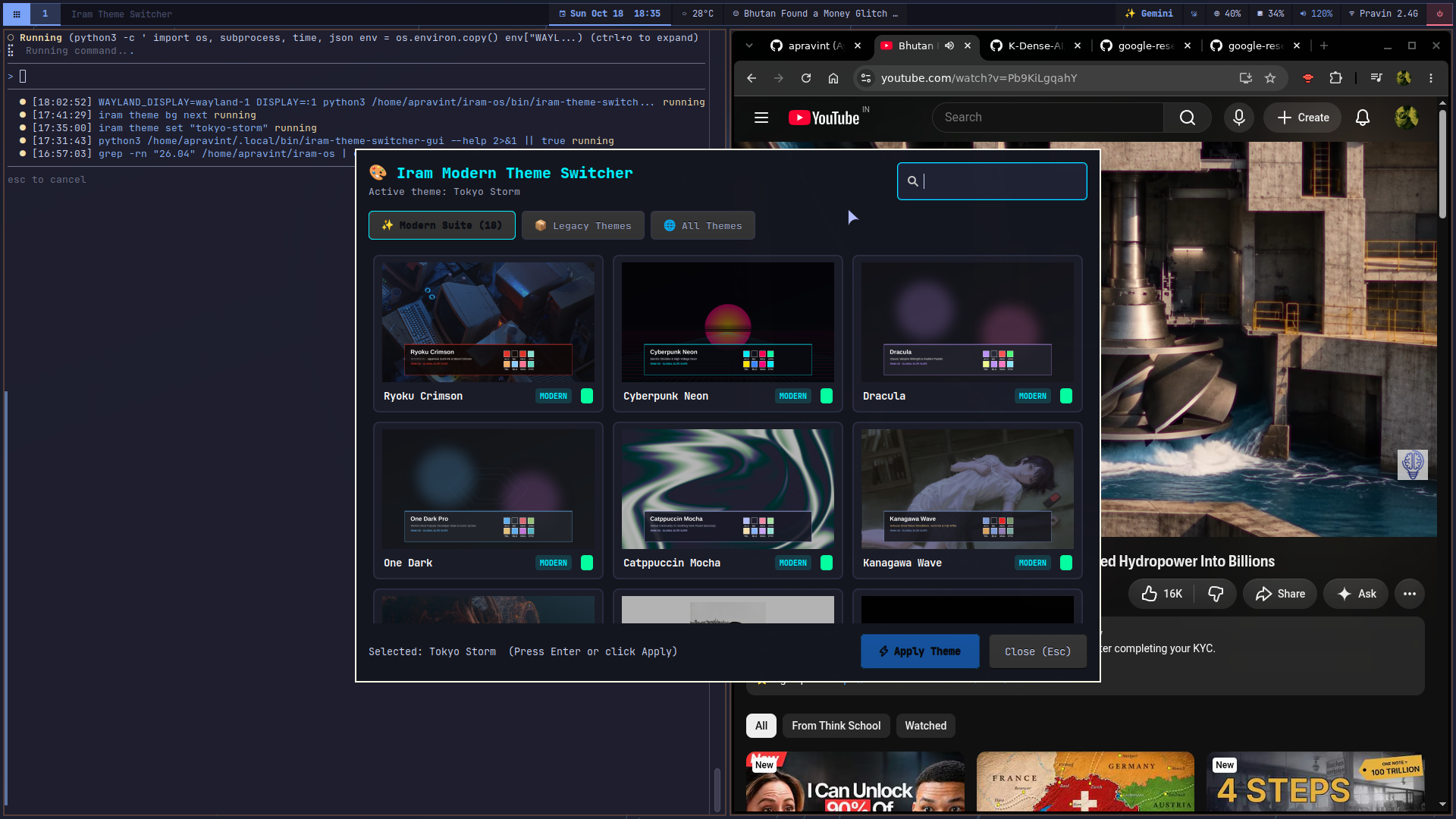
Task: Reload the YouTube page
Action: click(806, 78)
